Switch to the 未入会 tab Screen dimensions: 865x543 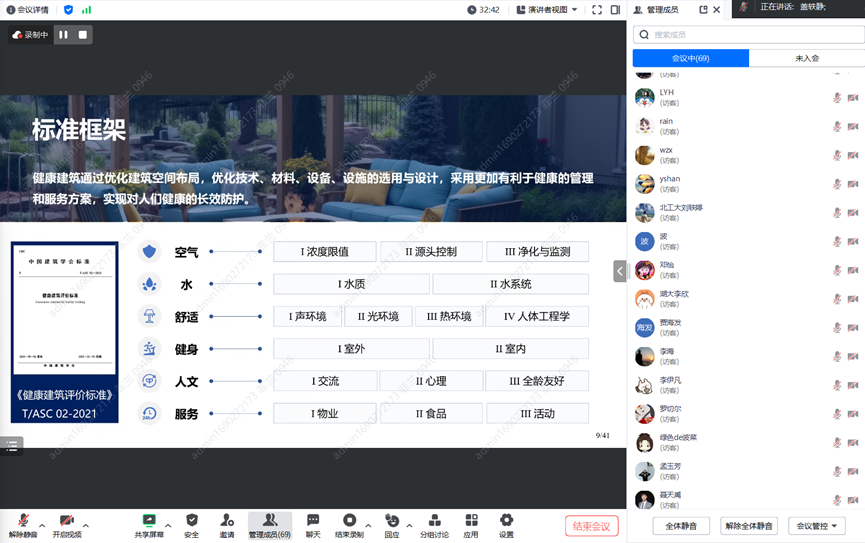coord(806,59)
